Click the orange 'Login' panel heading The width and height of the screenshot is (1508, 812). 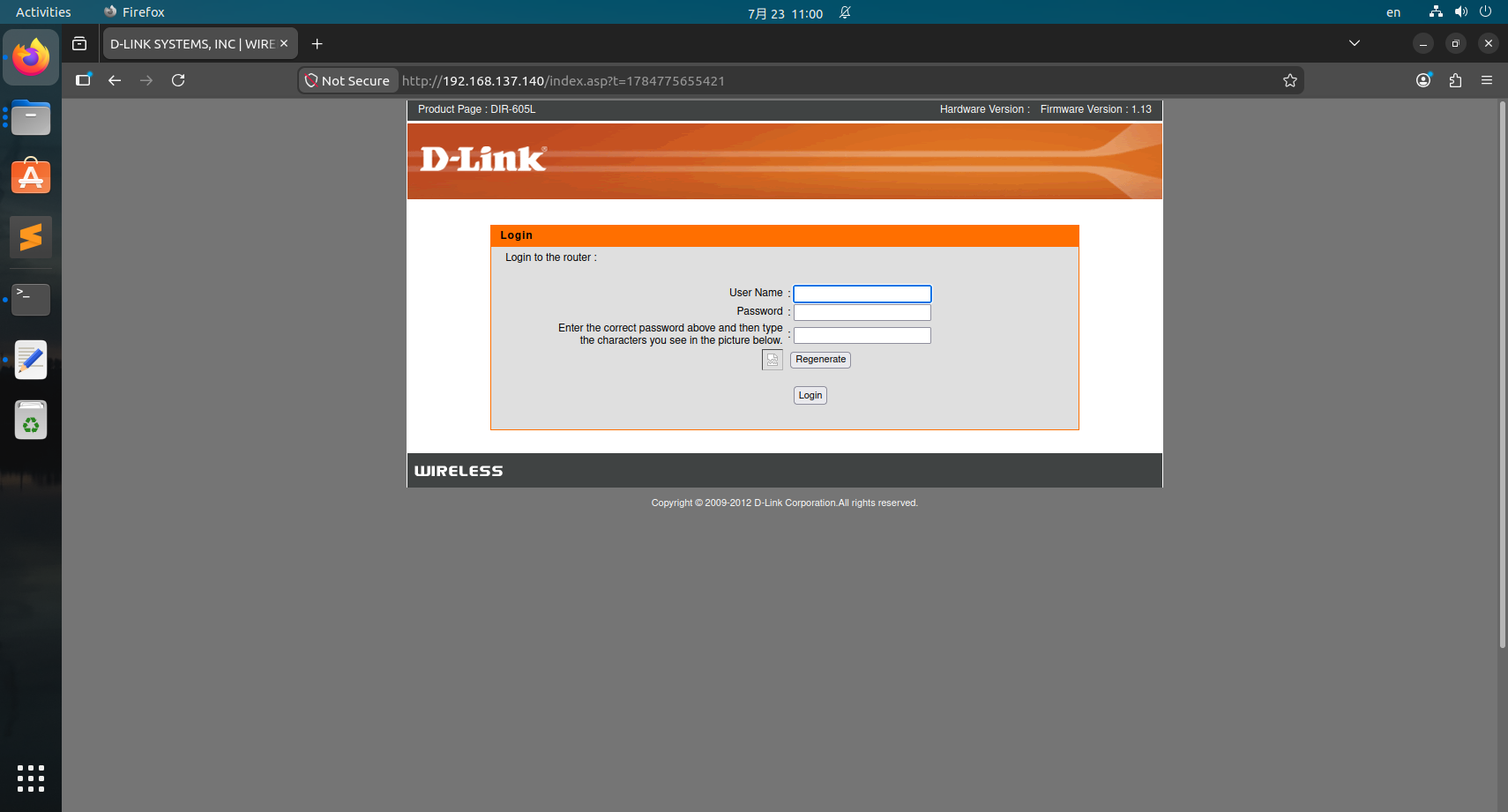[785, 236]
